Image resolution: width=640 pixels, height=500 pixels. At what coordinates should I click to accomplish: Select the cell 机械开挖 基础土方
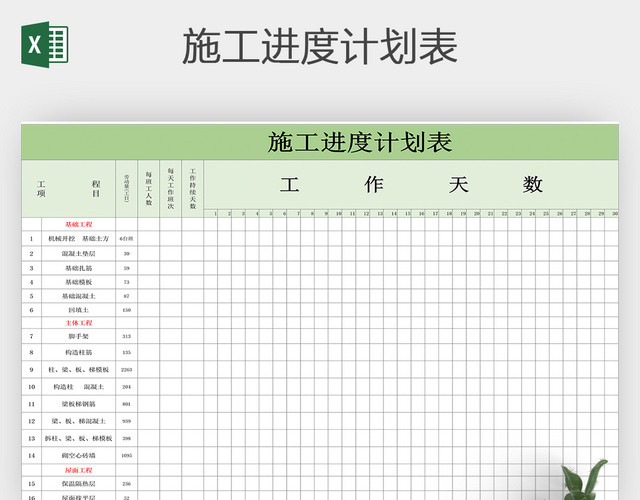[79, 239]
